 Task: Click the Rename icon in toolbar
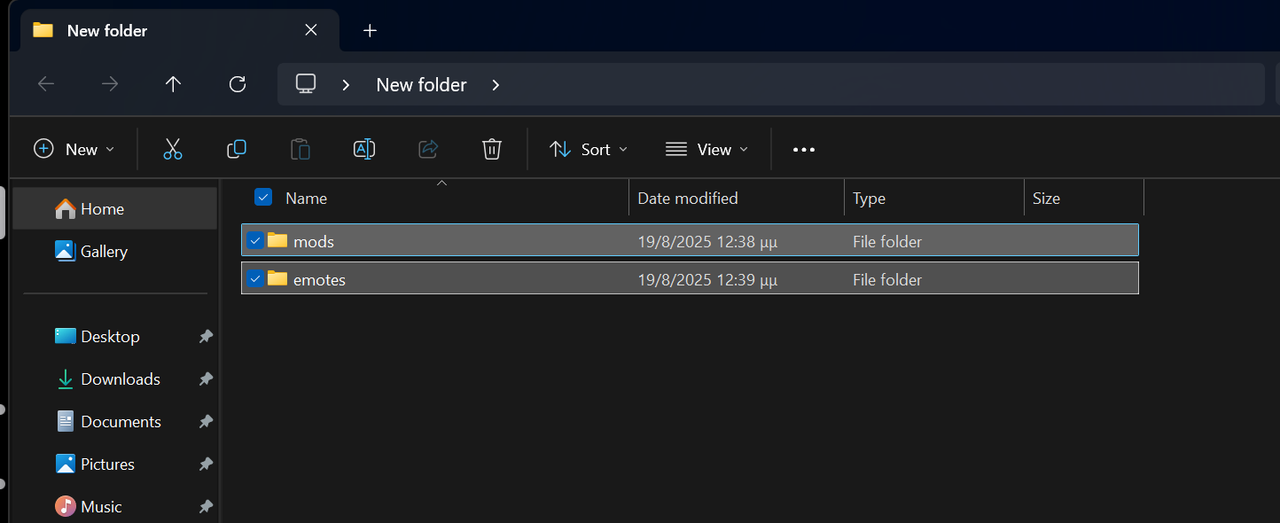pyautogui.click(x=364, y=149)
